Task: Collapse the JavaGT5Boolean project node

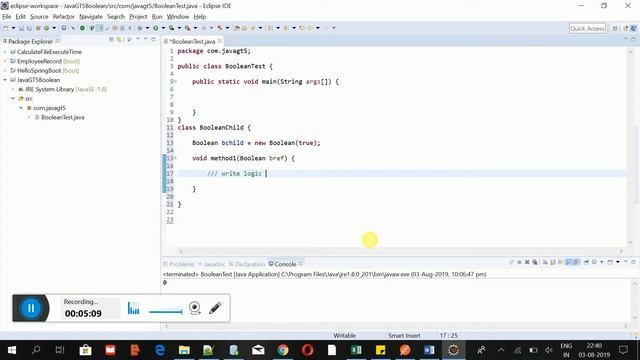Action: tap(5, 80)
